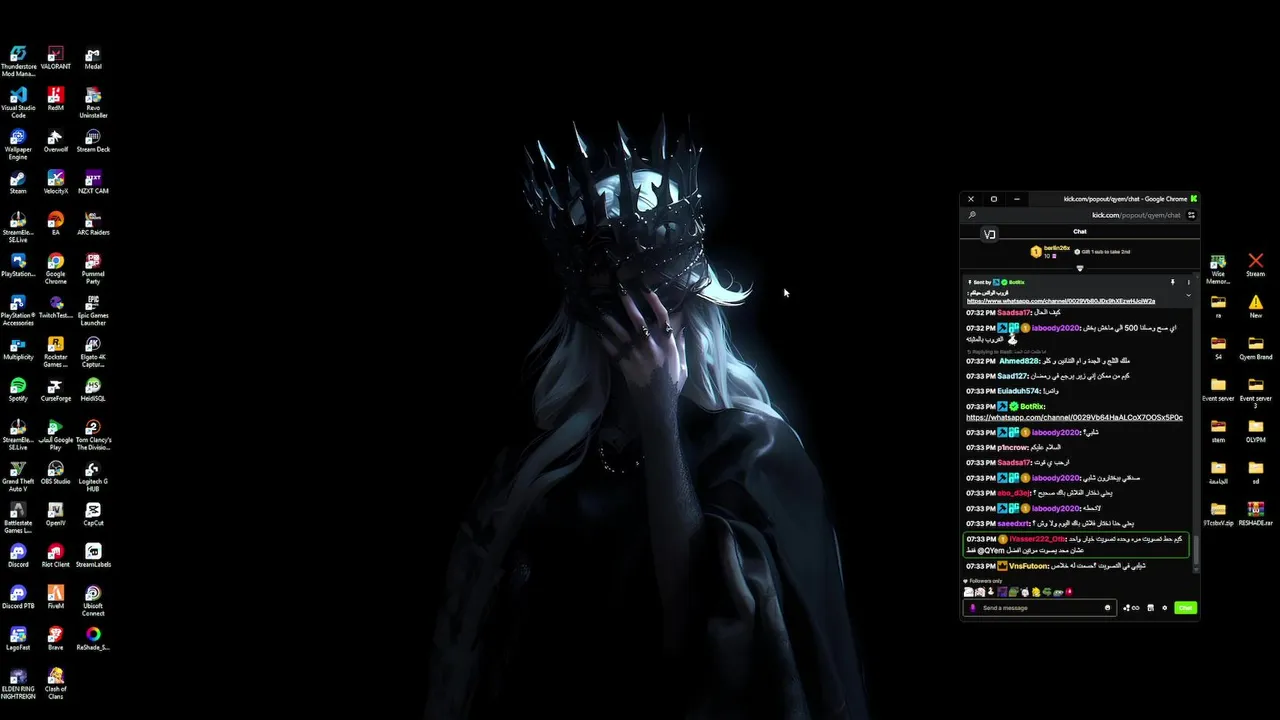The width and height of the screenshot is (1280, 720).
Task: Select the Google Chrome desktop icon
Action: pos(55,268)
